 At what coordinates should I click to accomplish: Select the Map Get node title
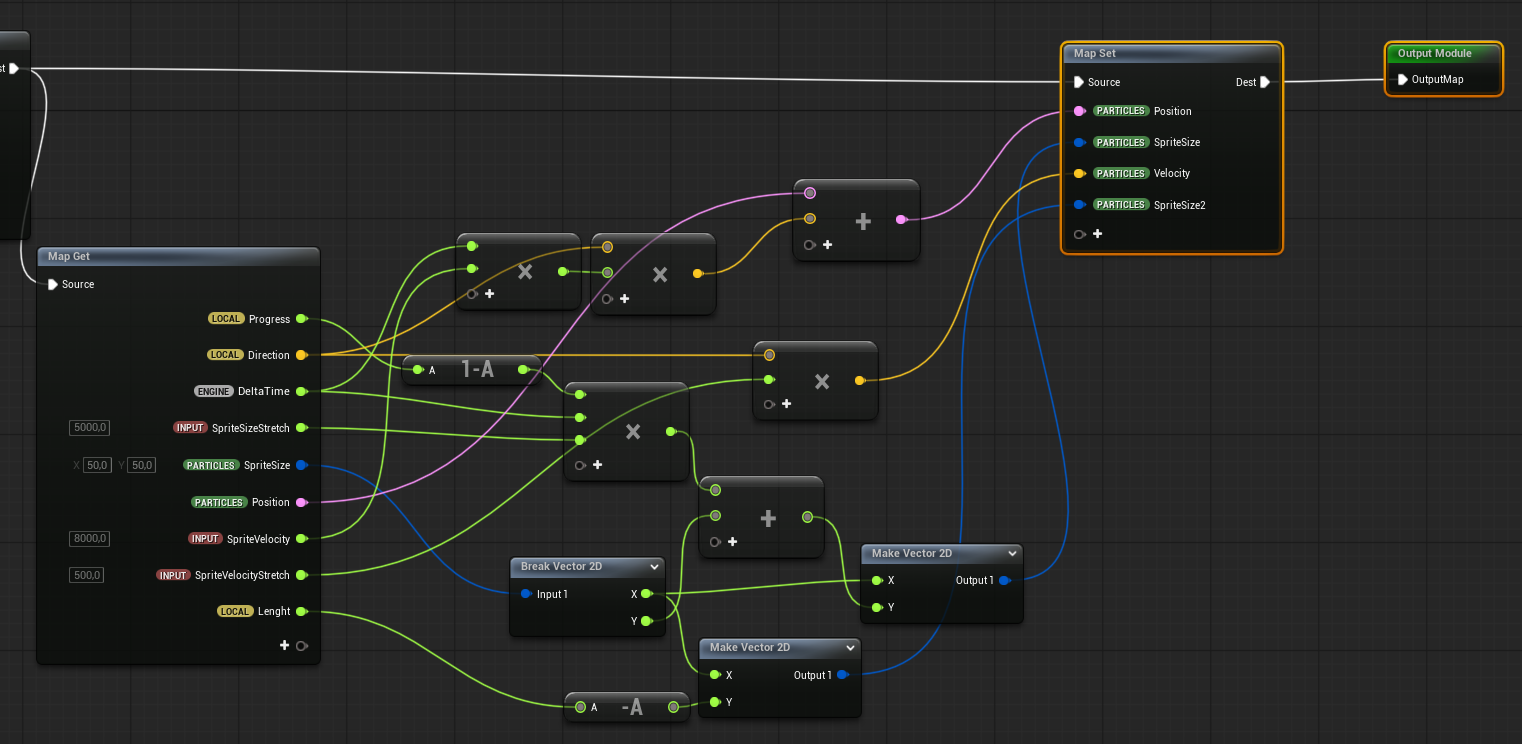(69, 256)
